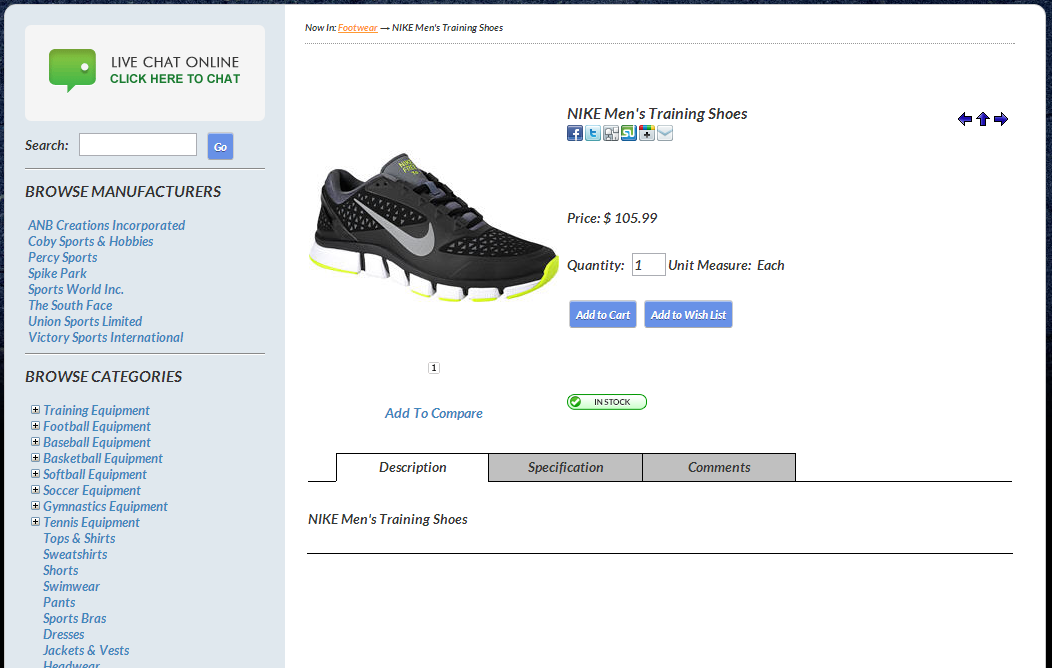Open Dresses category
The height and width of the screenshot is (668, 1052).
(x=64, y=634)
